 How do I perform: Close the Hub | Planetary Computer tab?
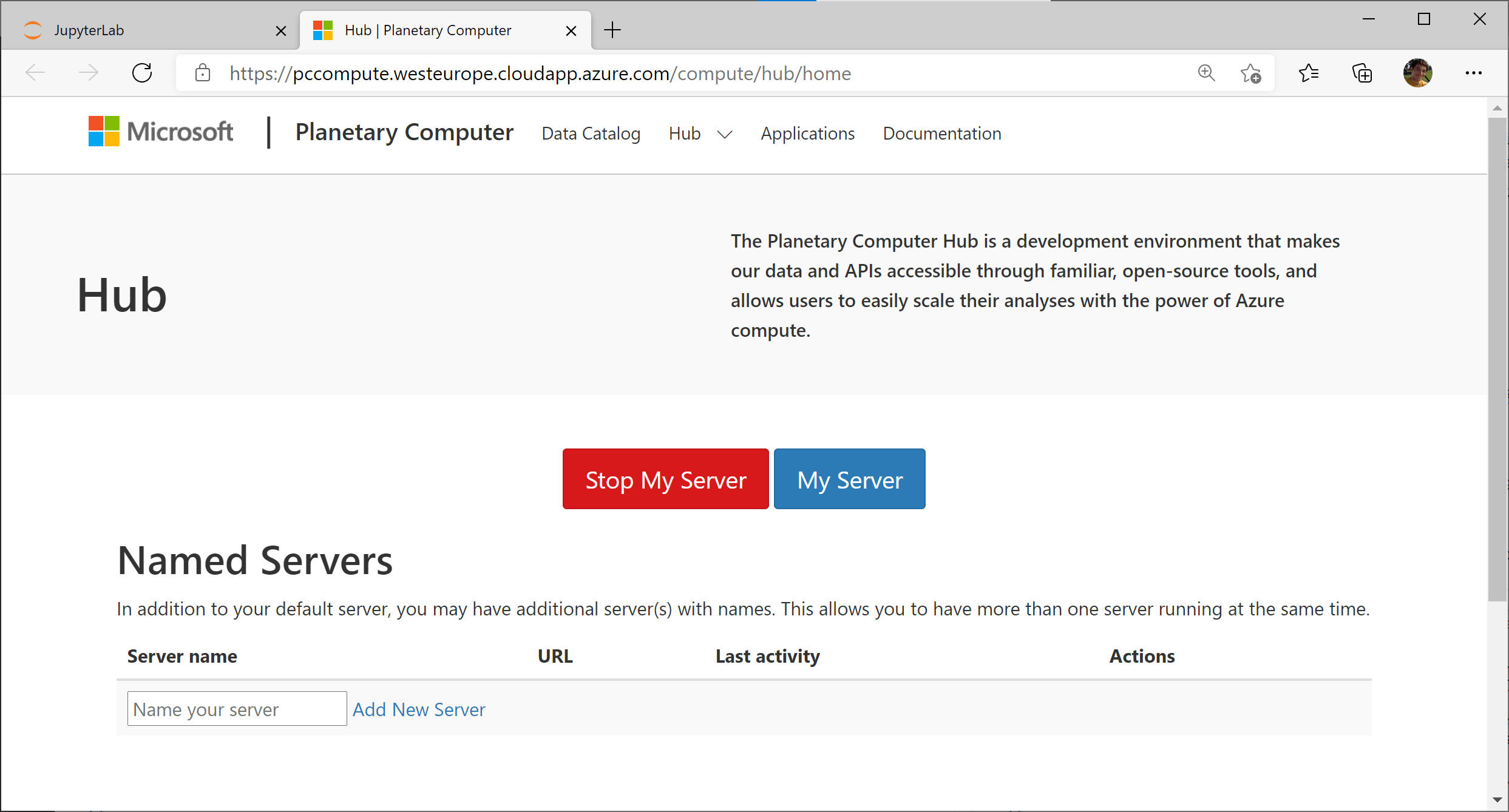tap(571, 30)
